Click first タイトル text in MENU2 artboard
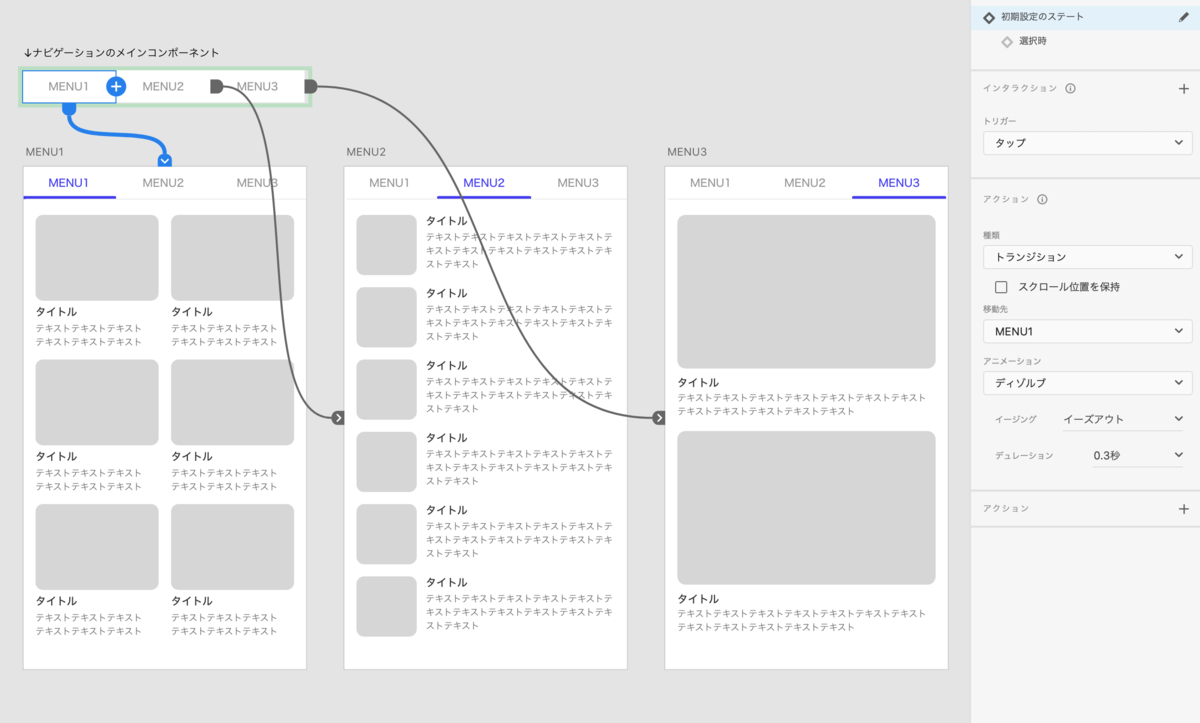The image size is (1200, 723). point(446,221)
